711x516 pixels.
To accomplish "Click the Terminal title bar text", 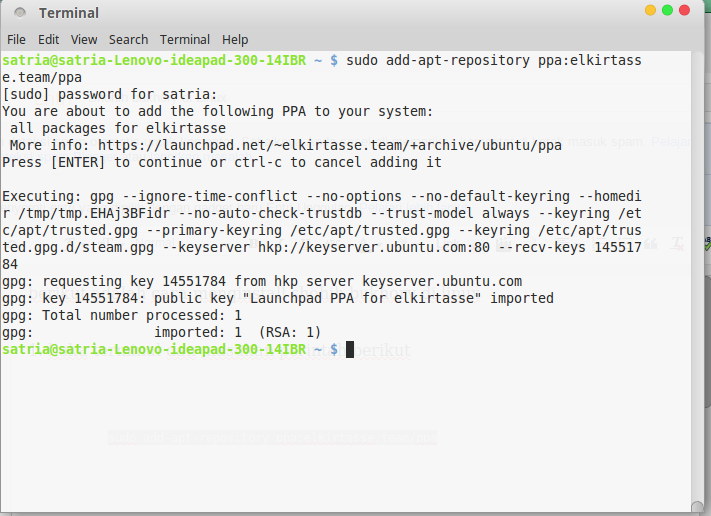I will coord(69,13).
